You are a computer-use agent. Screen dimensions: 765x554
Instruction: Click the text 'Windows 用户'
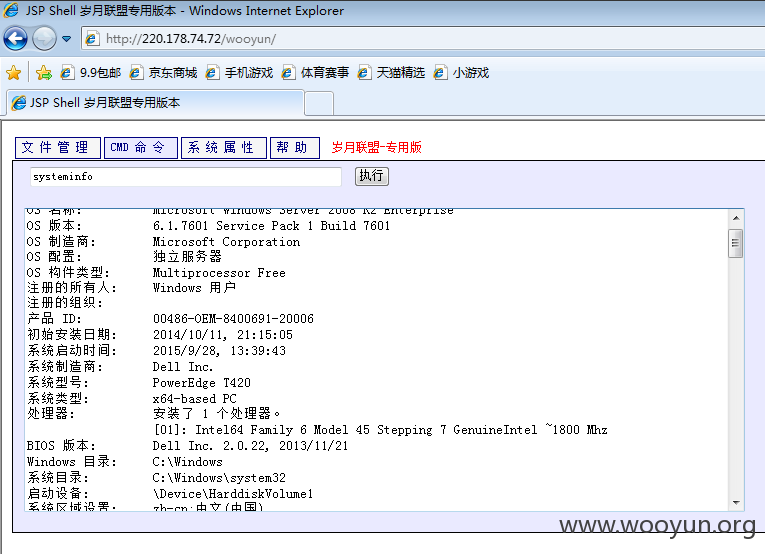click(x=194, y=288)
